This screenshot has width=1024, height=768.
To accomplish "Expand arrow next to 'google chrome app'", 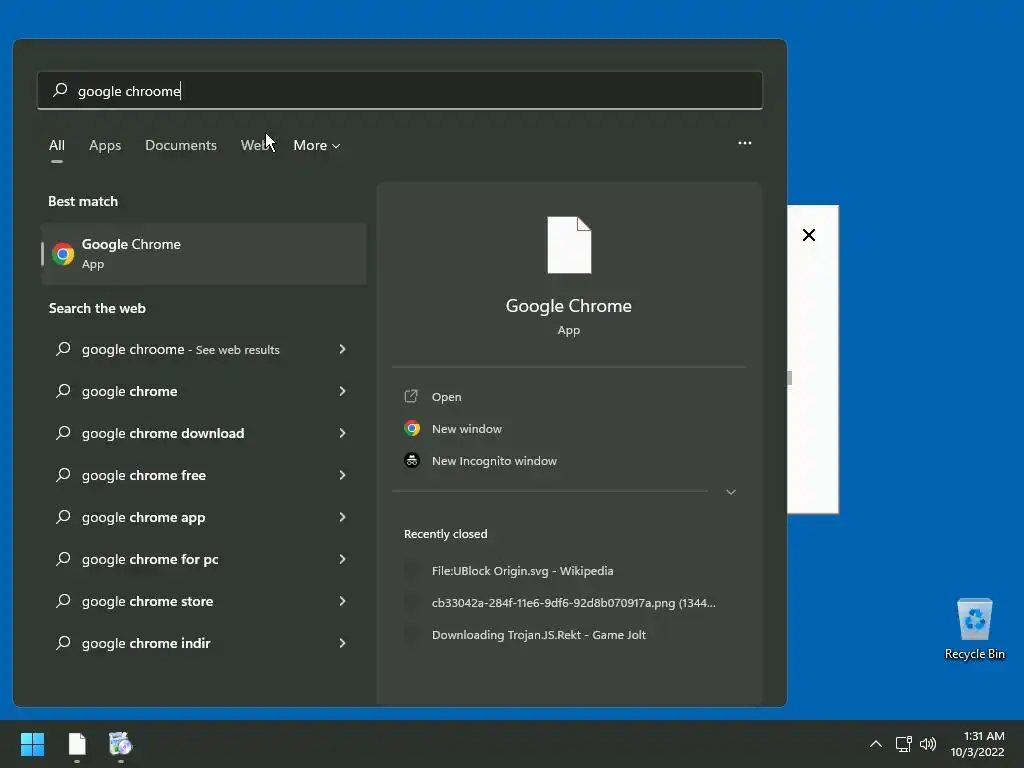I will click(x=342, y=517).
